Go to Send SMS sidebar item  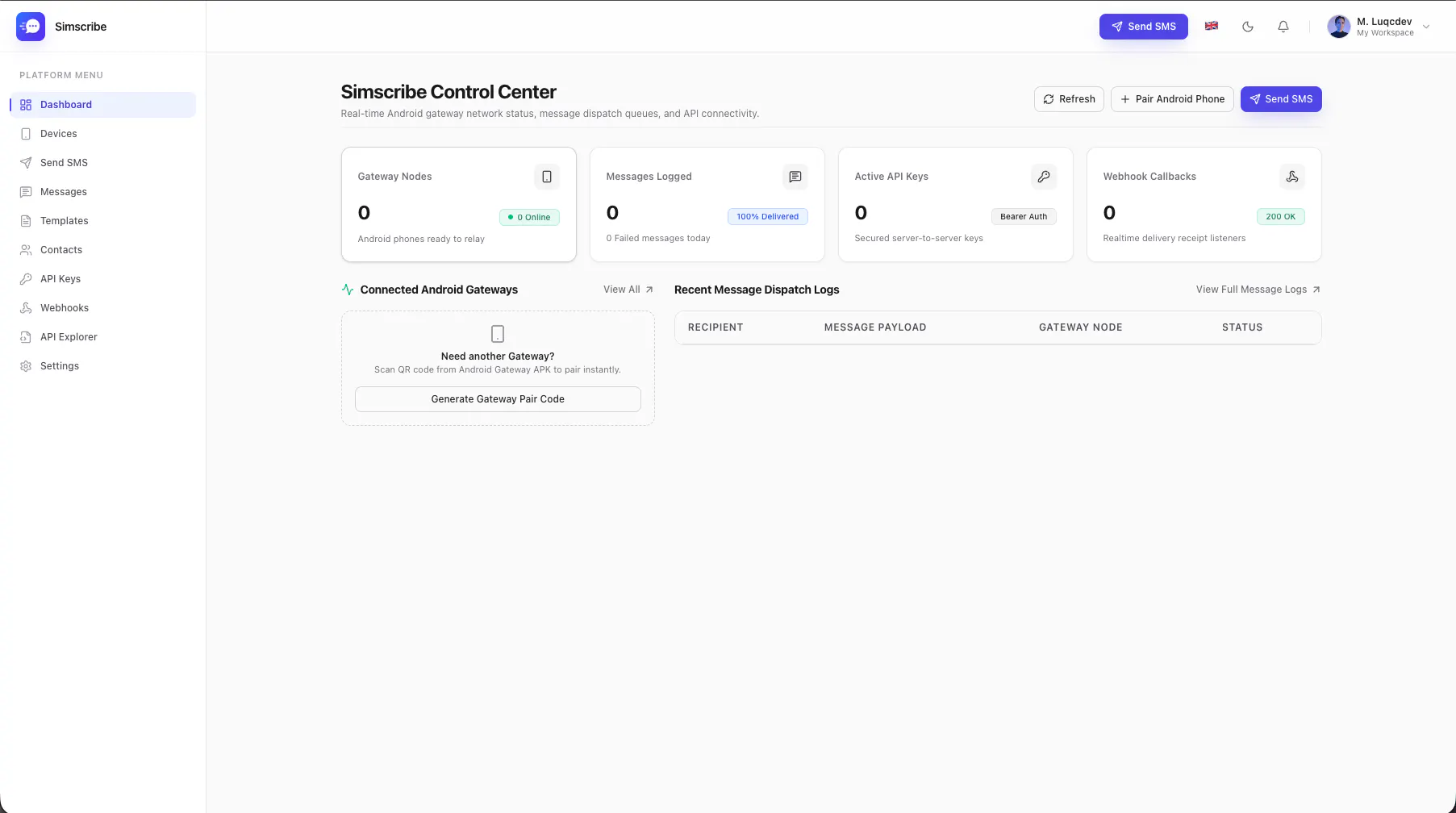click(x=102, y=163)
